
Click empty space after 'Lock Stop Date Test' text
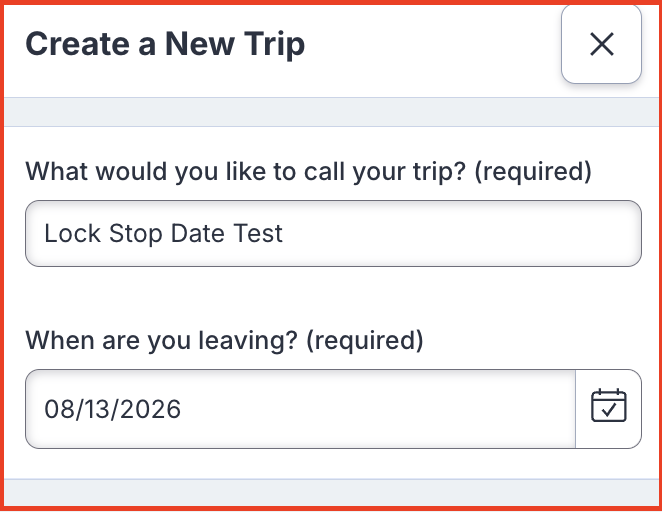pos(460,233)
